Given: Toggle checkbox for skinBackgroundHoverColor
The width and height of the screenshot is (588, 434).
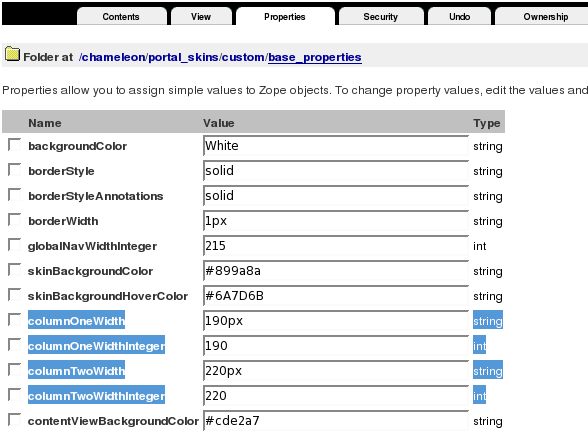Looking at the screenshot, I should [15, 295].
